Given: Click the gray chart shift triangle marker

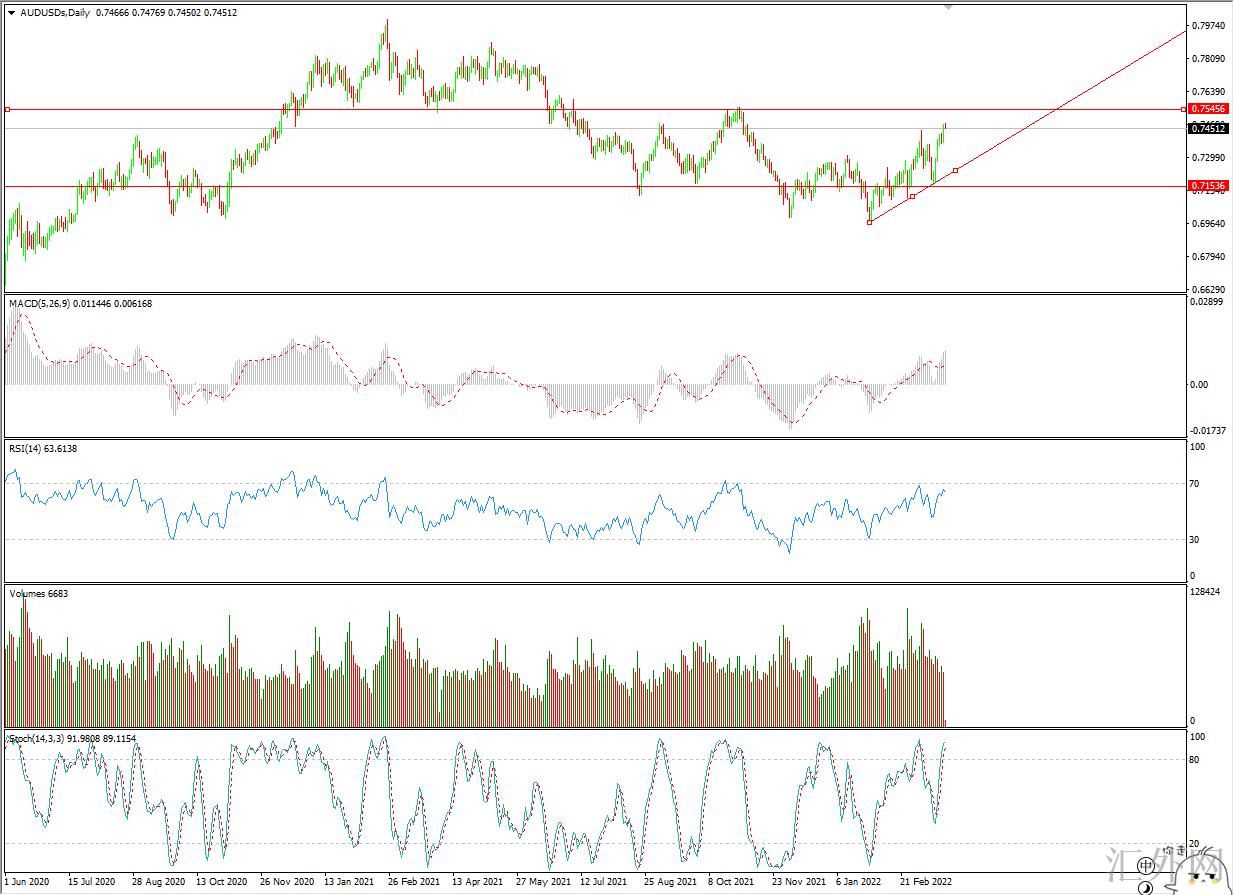Looking at the screenshot, I should [x=948, y=7].
